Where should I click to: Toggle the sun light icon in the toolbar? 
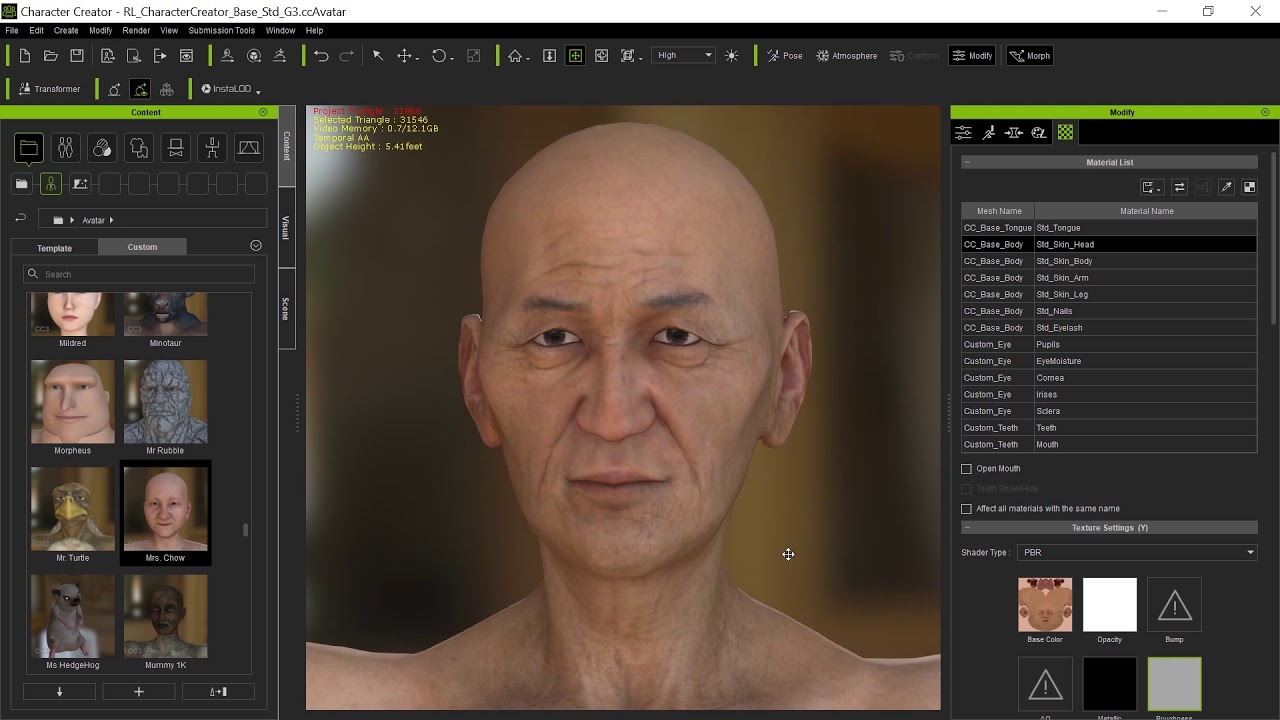tap(732, 56)
